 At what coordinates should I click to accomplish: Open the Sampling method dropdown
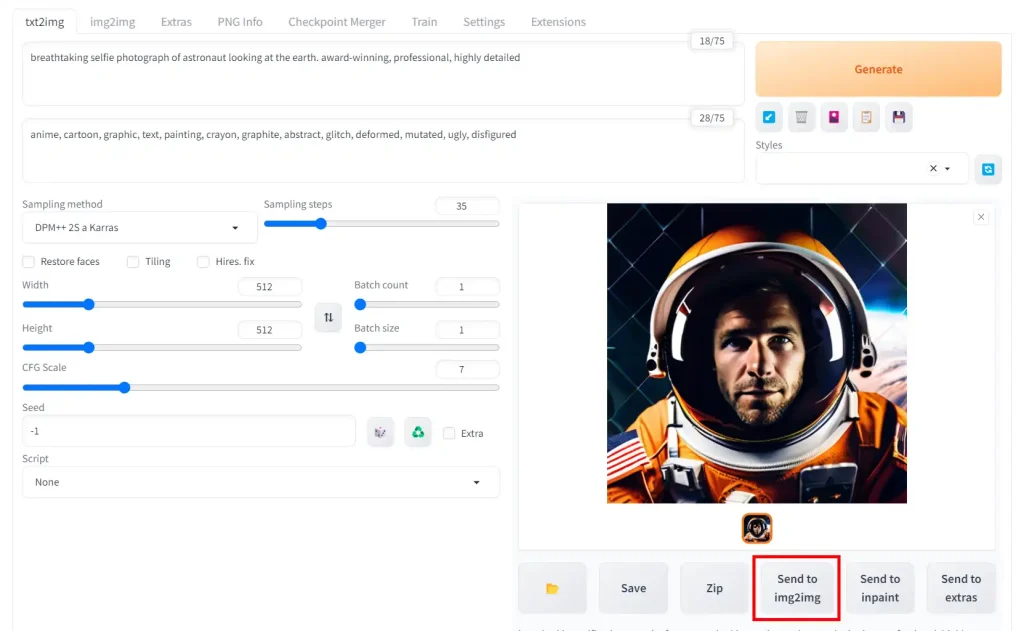139,228
